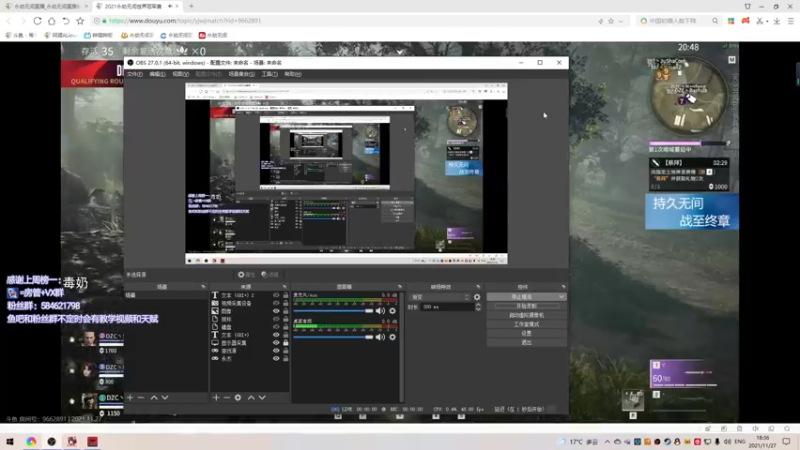This screenshot has height=450, width=800.
Task: Click the 停止推流 stop streaming button
Action: pos(522,297)
